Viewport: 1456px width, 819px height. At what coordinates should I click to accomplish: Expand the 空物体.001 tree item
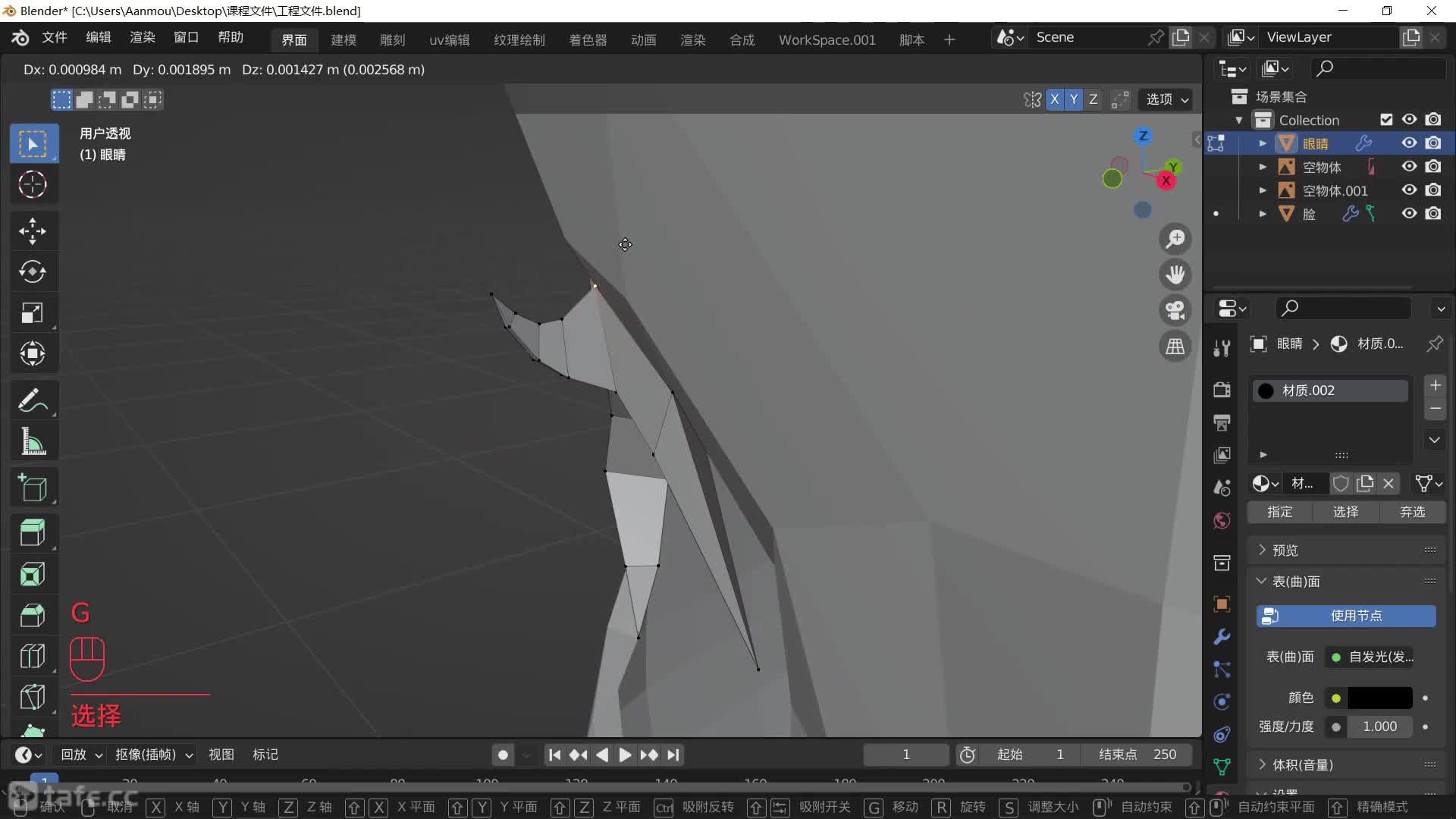pos(1263,190)
